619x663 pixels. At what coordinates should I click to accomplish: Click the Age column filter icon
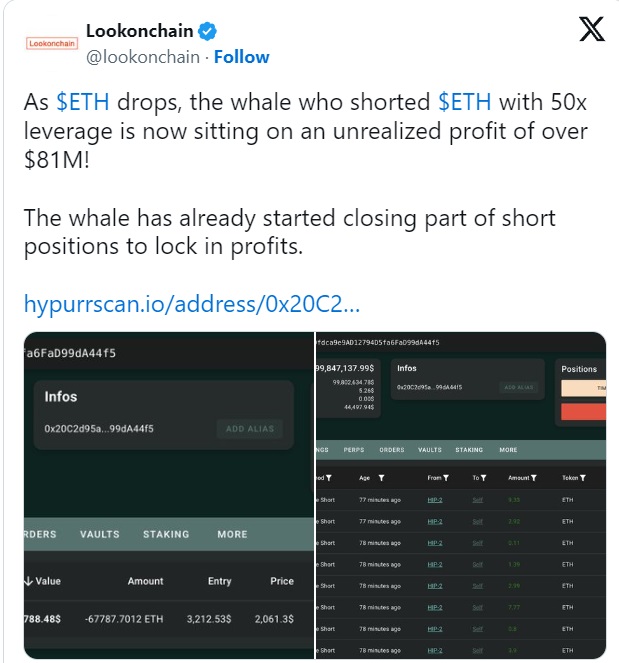381,478
